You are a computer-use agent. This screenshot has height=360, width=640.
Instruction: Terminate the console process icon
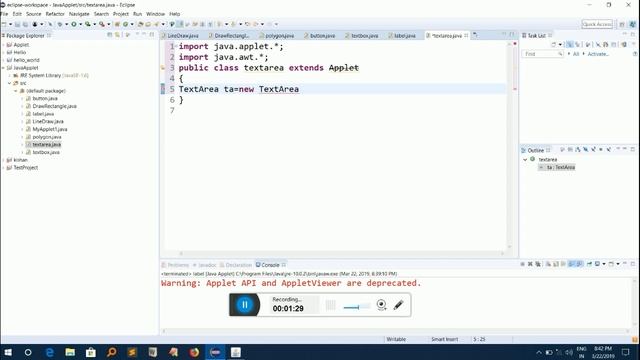tap(522, 264)
